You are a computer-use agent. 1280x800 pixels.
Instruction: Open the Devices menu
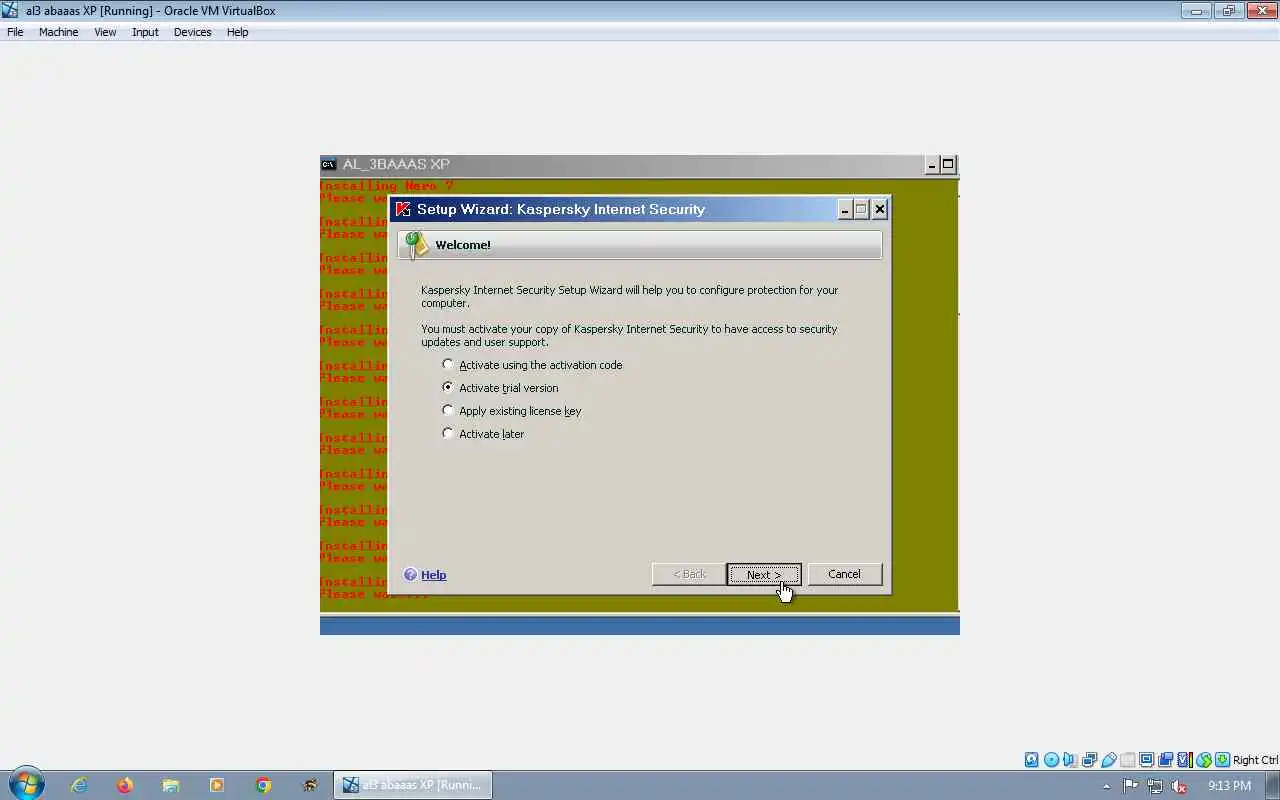click(192, 32)
